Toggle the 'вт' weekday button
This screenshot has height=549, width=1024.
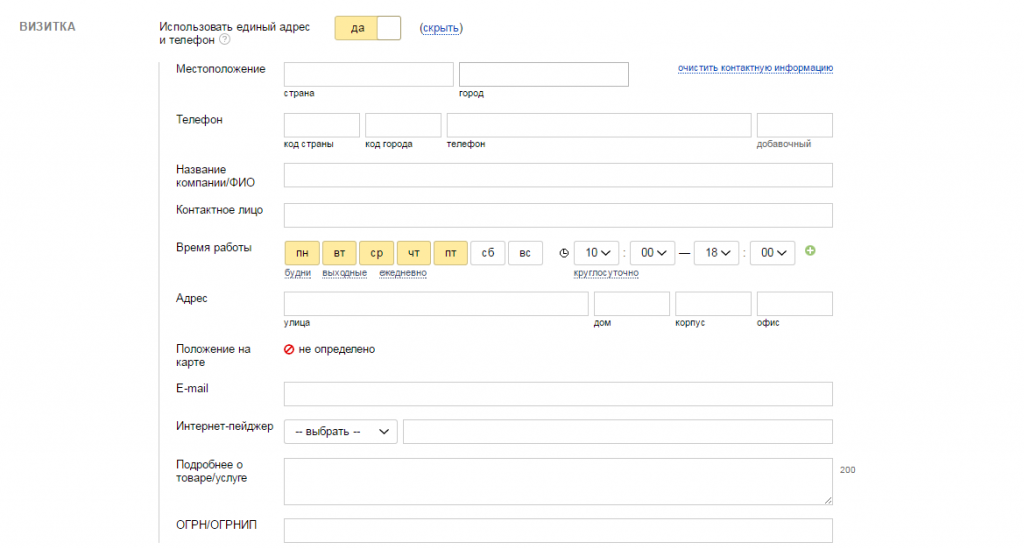(339, 253)
